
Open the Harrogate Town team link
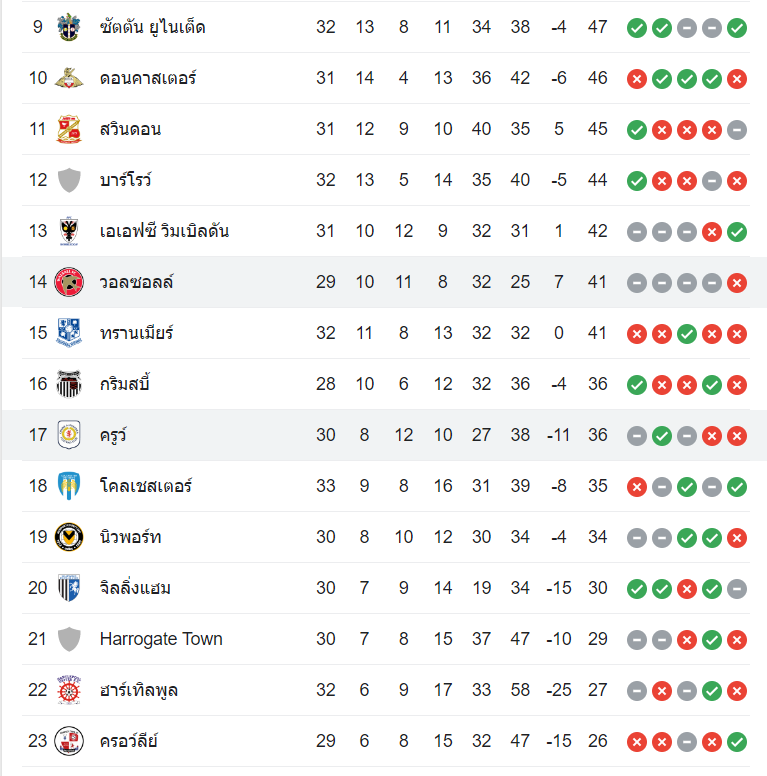tap(161, 639)
